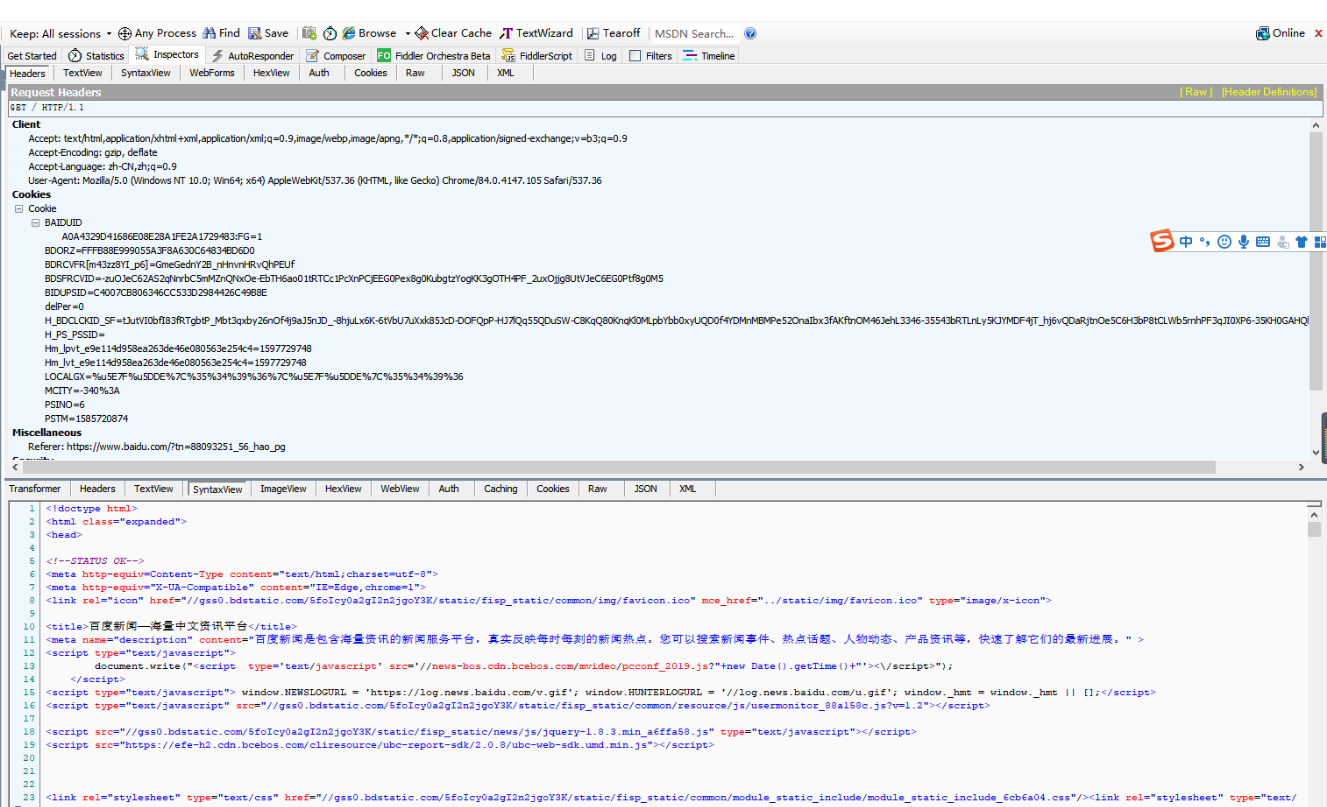This screenshot has height=807, width=1327.
Task: Open the Sogou emoji smiley panel
Action: coord(1224,241)
